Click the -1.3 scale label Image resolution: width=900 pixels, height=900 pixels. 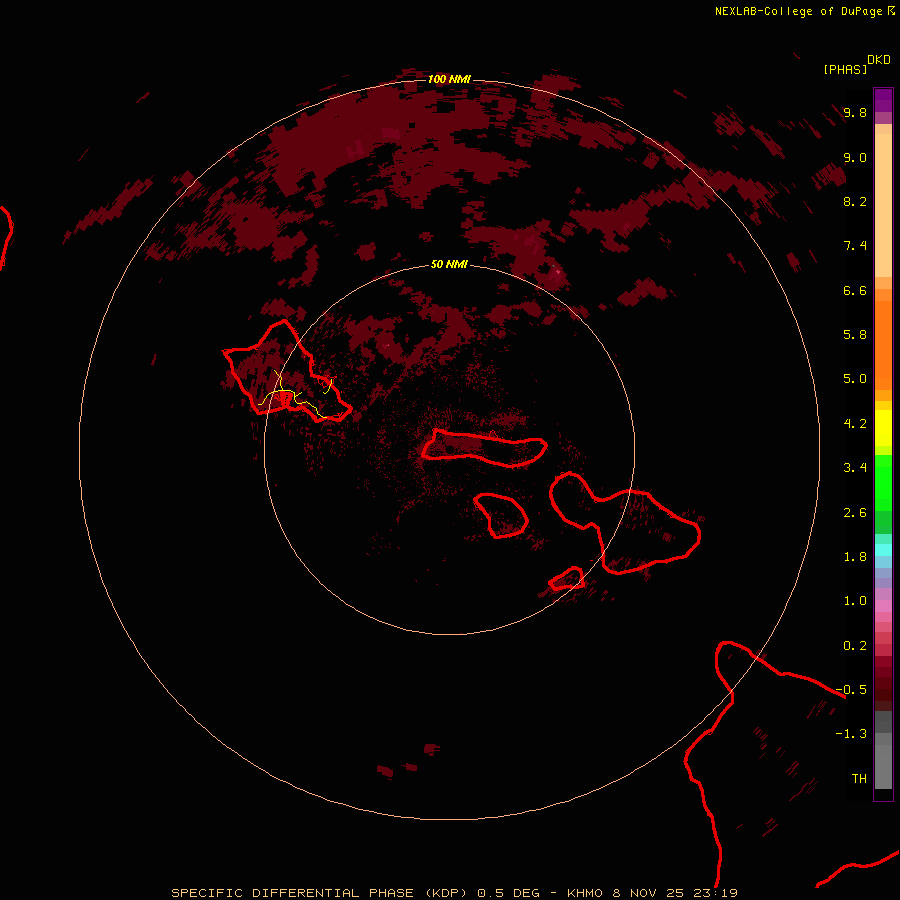coord(851,734)
